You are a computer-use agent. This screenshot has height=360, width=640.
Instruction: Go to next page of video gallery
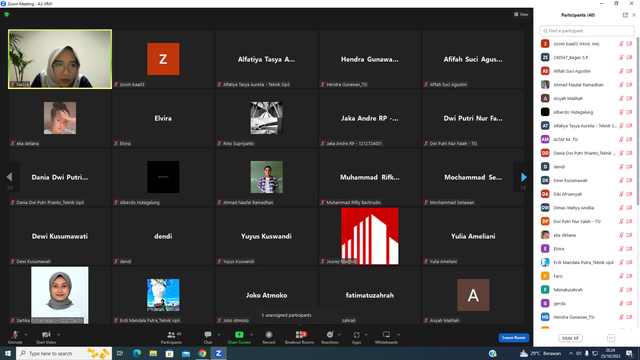(x=524, y=177)
